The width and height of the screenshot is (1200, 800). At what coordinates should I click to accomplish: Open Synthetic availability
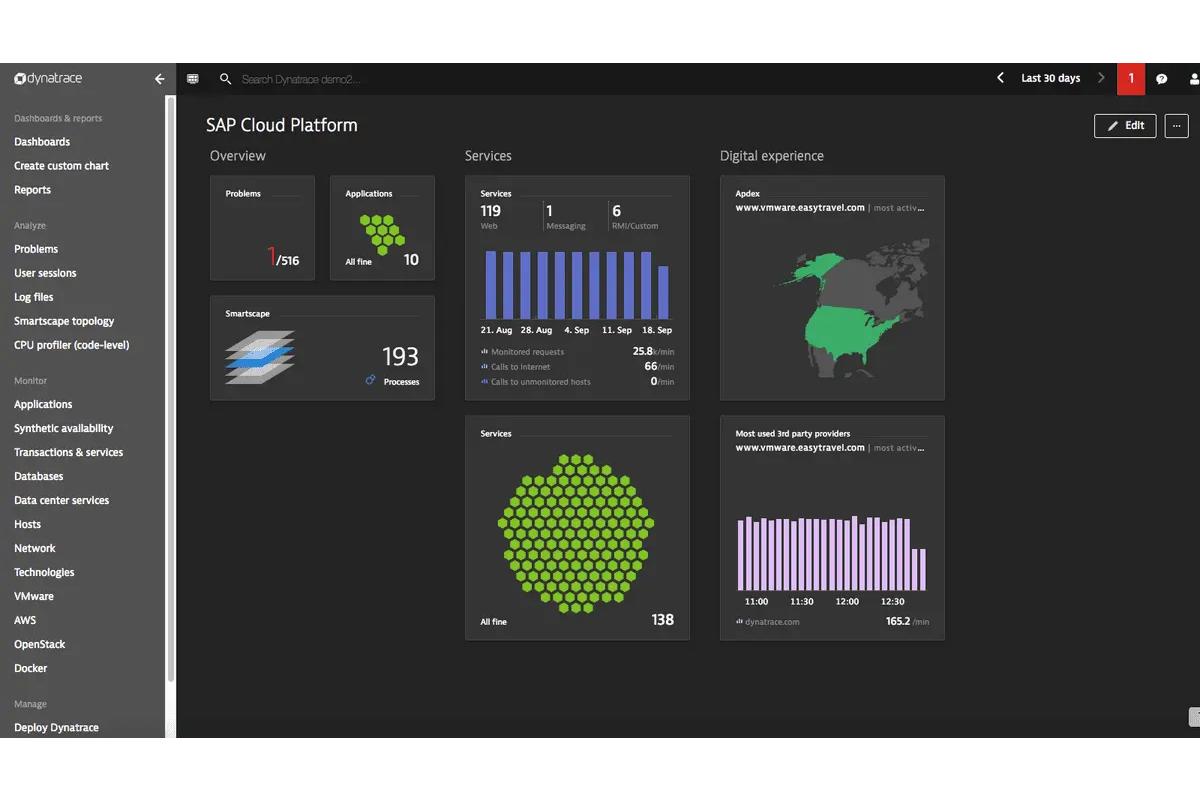tap(64, 428)
